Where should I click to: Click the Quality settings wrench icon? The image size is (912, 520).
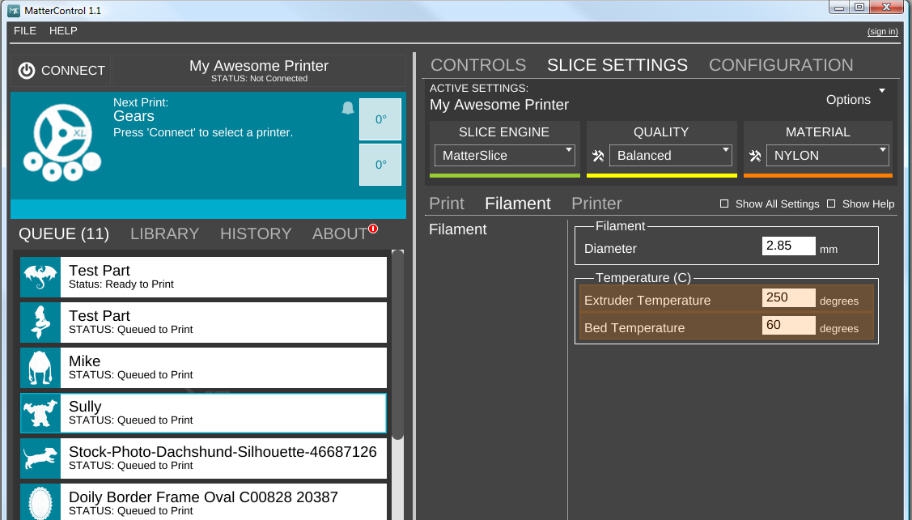tap(599, 156)
